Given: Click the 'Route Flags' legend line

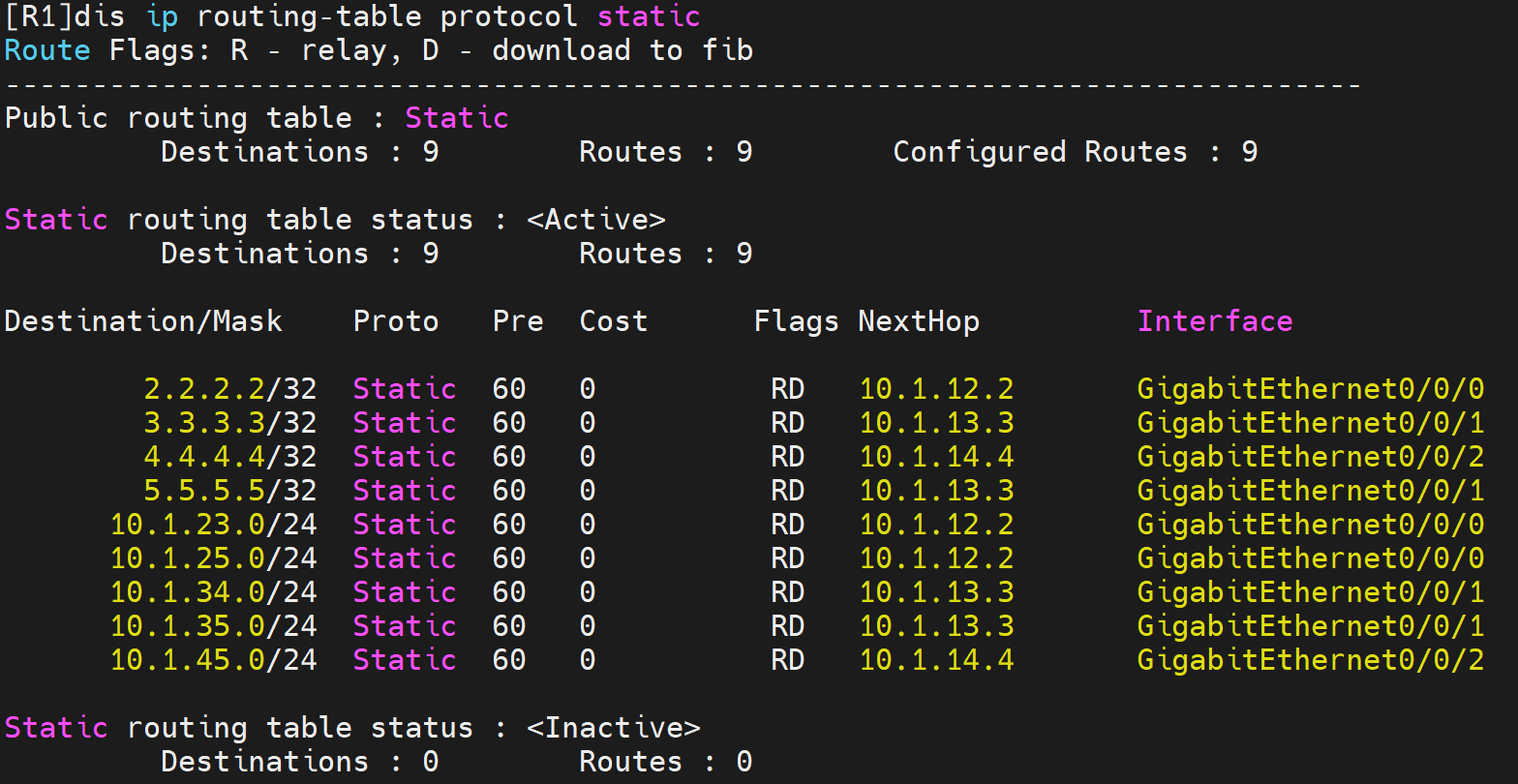Looking at the screenshot, I should [378, 50].
